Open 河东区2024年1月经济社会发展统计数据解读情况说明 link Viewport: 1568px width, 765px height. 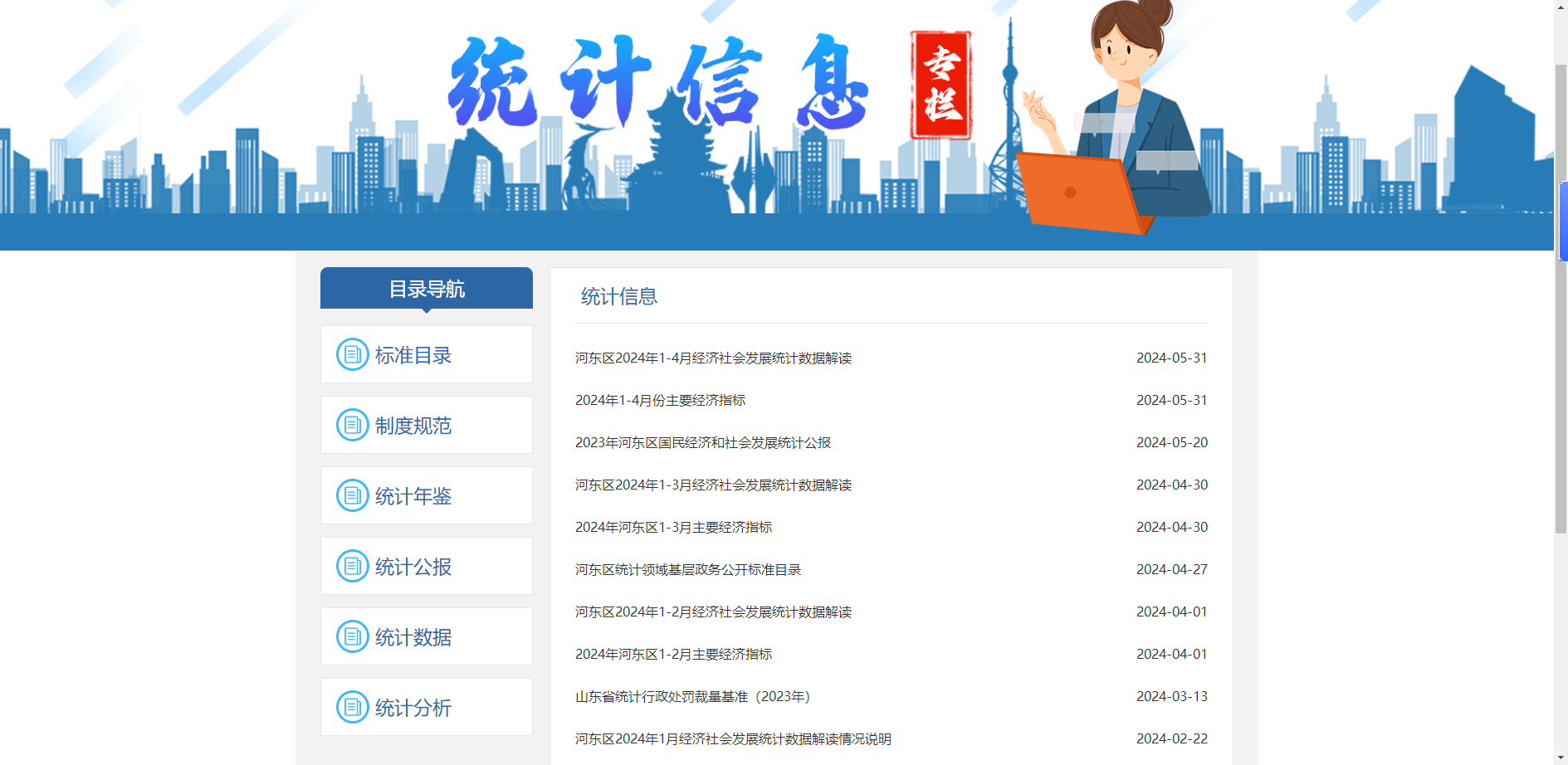[733, 738]
